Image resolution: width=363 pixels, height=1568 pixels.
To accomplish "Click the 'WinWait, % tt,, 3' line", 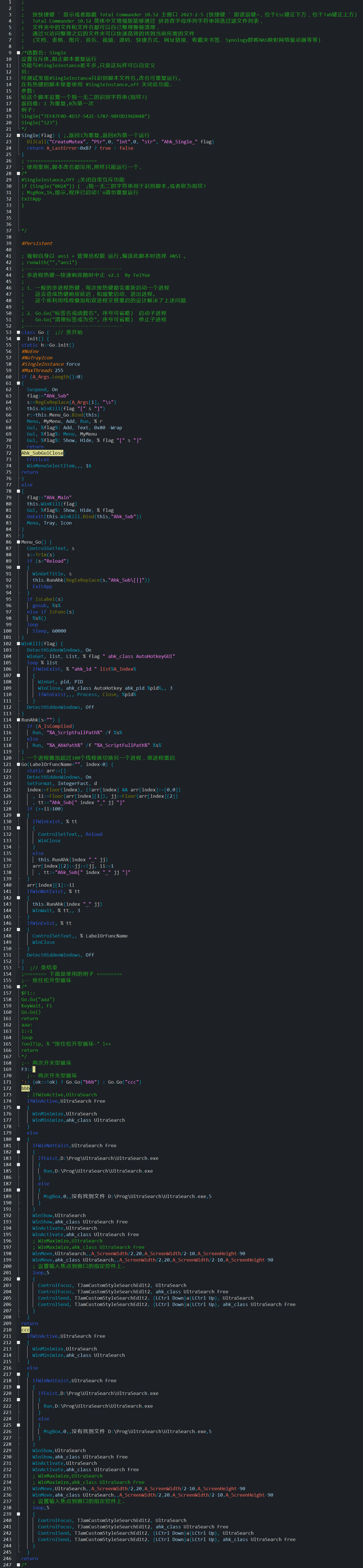I will [56, 910].
